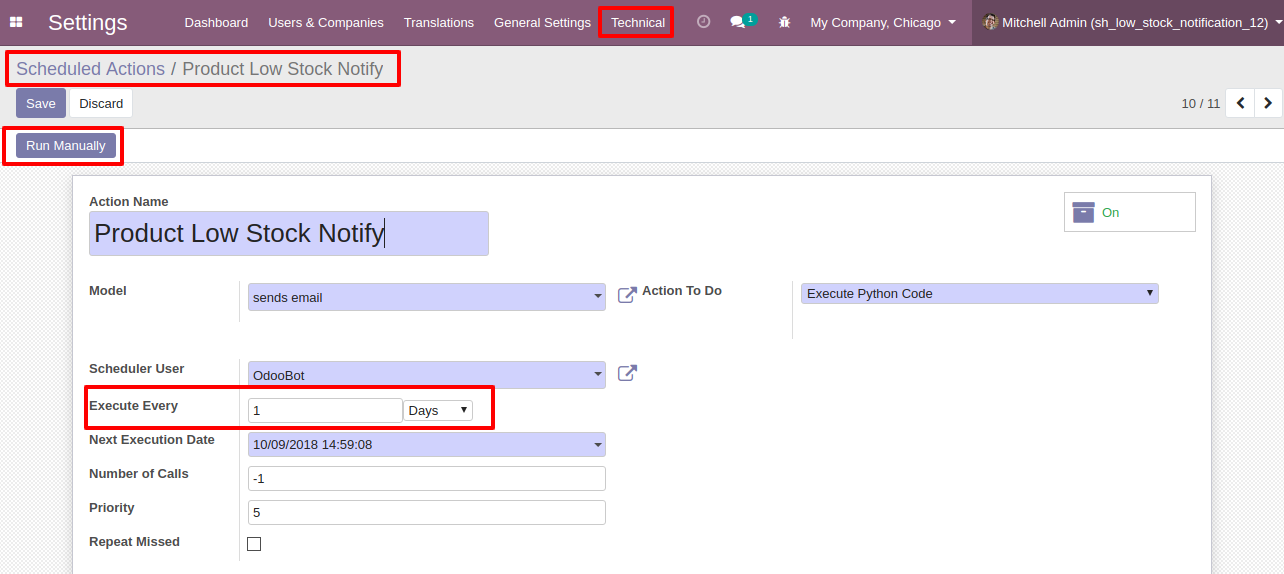
Task: Open the Technical menu
Action: coord(637,22)
